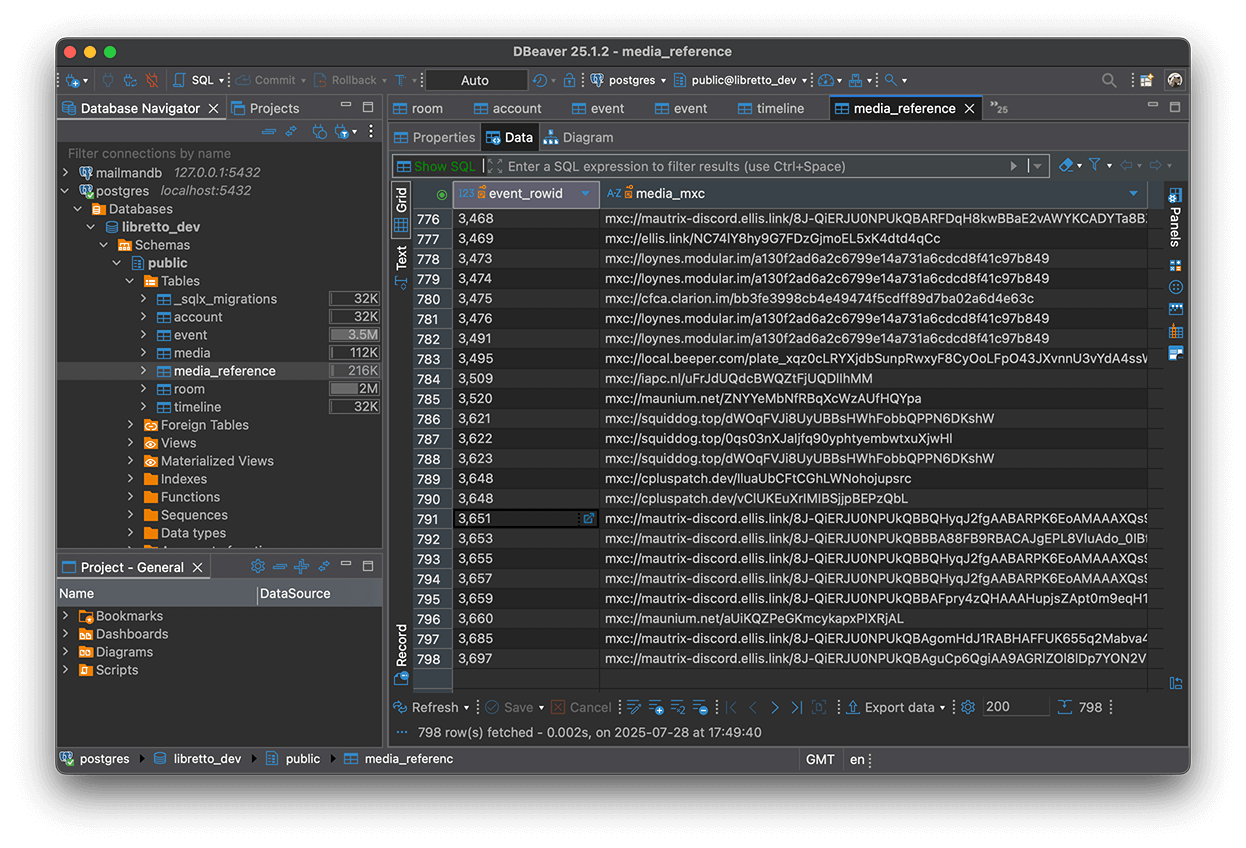1246x848 pixels.
Task: Click the edit cell pencil icon
Action: [x=633, y=707]
